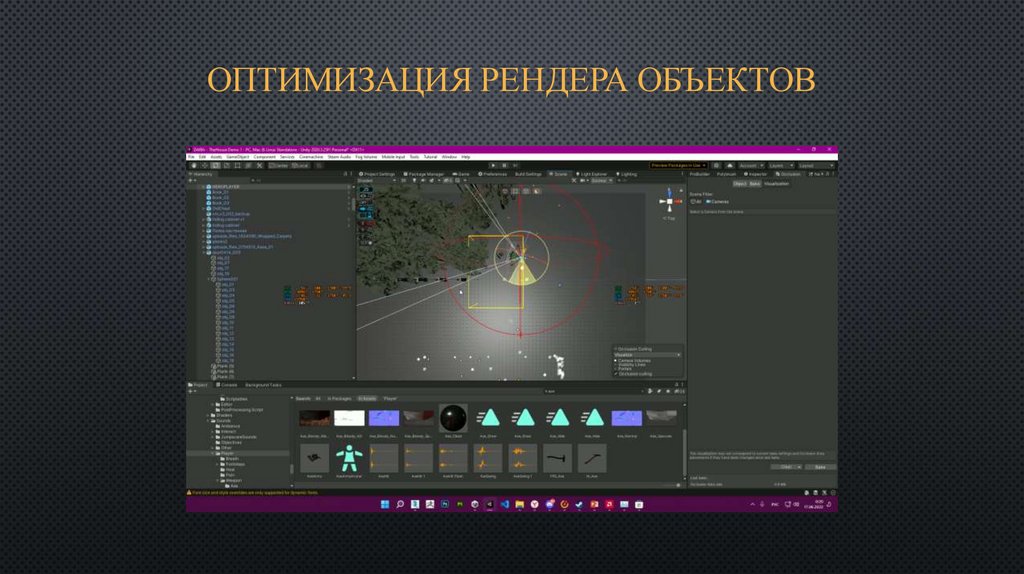Screen dimensions: 1024x574
Task: Open Shaded draw mode dropdown
Action: (377, 180)
